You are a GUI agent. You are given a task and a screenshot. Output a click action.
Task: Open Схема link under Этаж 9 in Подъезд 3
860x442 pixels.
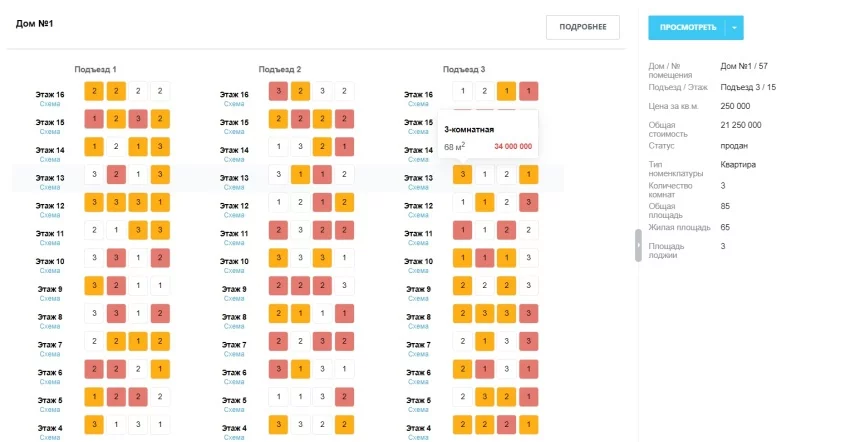tap(418, 298)
